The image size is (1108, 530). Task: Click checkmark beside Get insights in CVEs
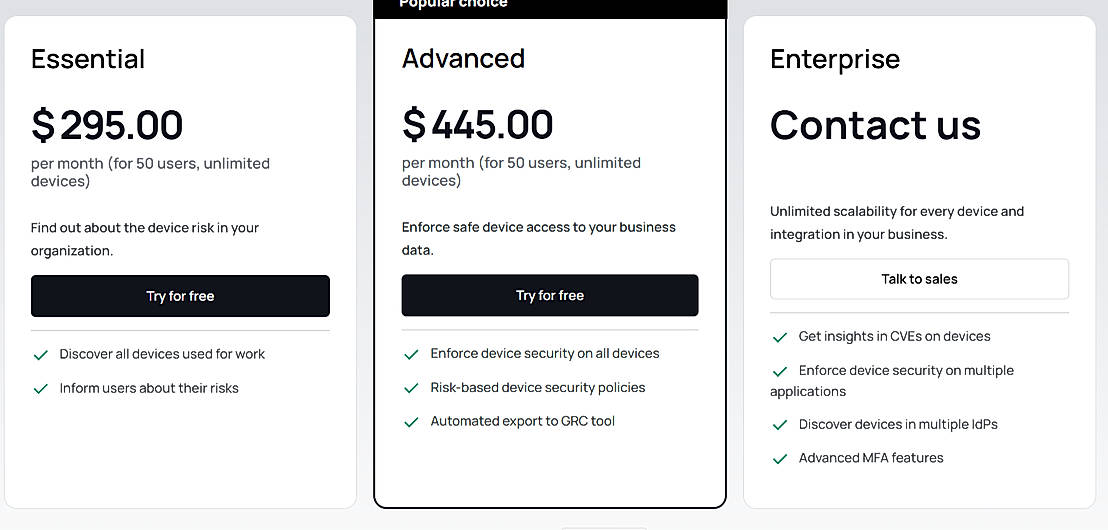coord(780,338)
